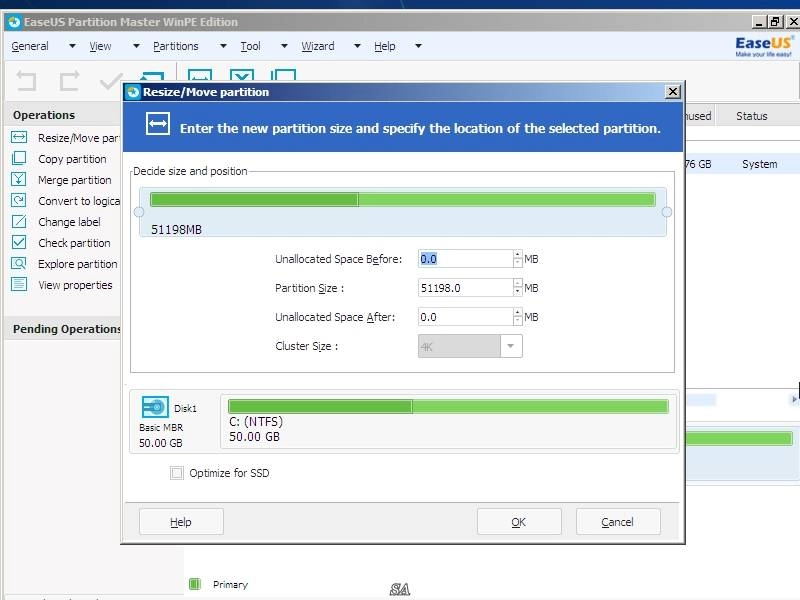The image size is (800, 600).
Task: Click the 51198MB size label
Action: [176, 230]
